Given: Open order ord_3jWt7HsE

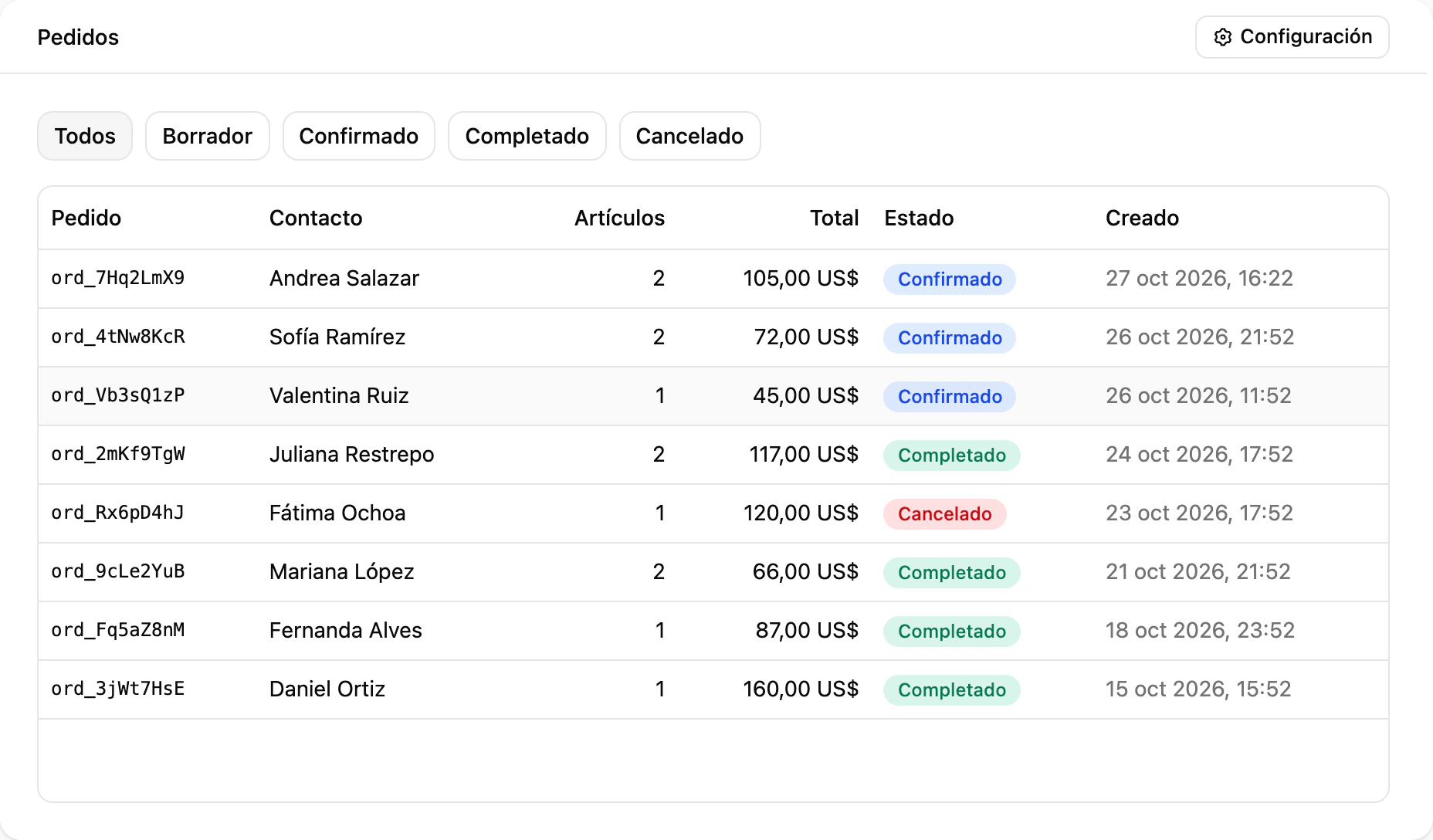Looking at the screenshot, I should pos(118,689).
